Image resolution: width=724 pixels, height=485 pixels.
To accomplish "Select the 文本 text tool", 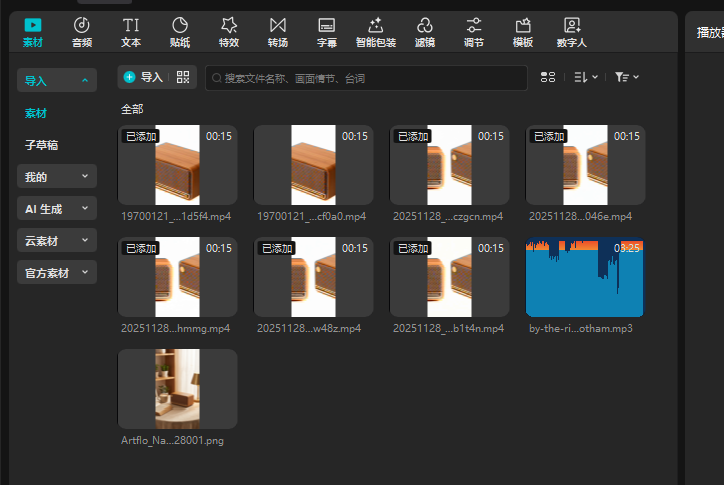I will tap(131, 32).
